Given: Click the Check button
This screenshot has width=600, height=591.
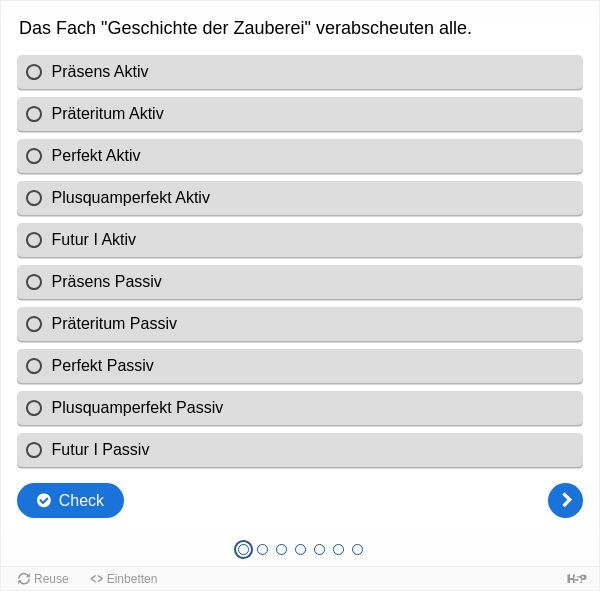Looking at the screenshot, I should click(x=70, y=500).
